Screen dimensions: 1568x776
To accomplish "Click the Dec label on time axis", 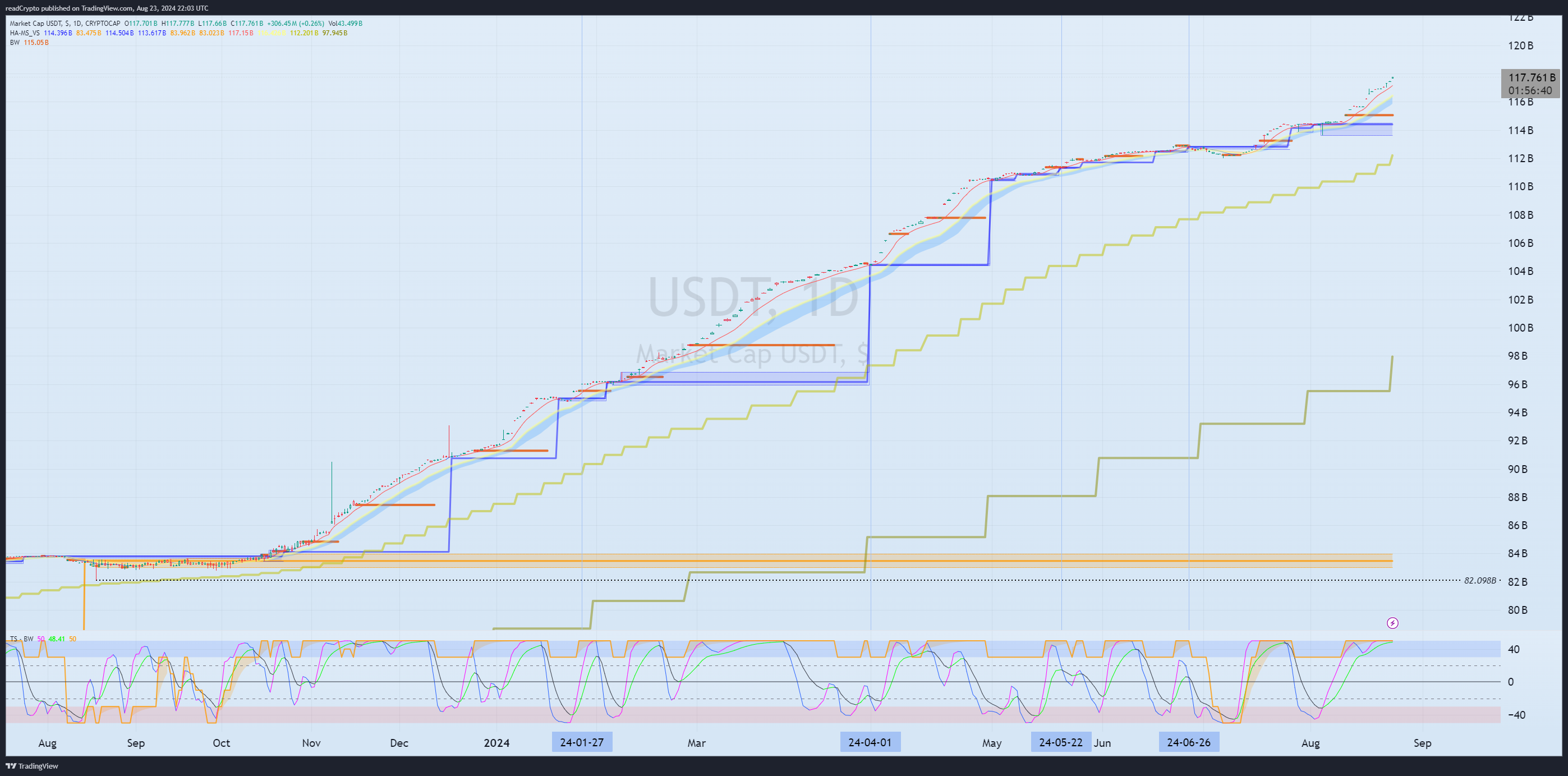I will pos(399,742).
